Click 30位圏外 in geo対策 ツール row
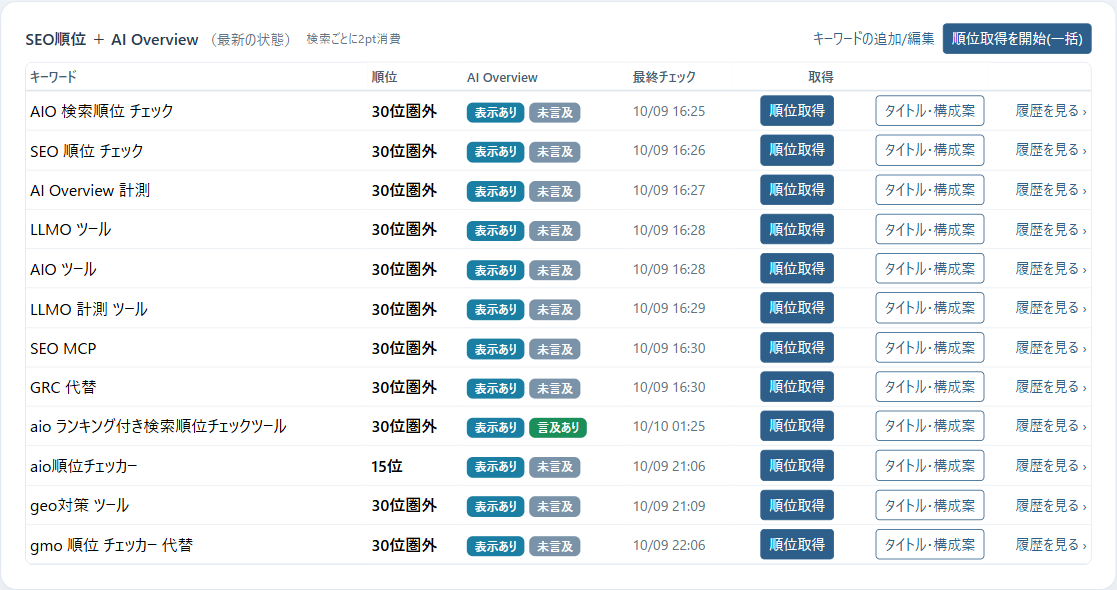 (404, 506)
